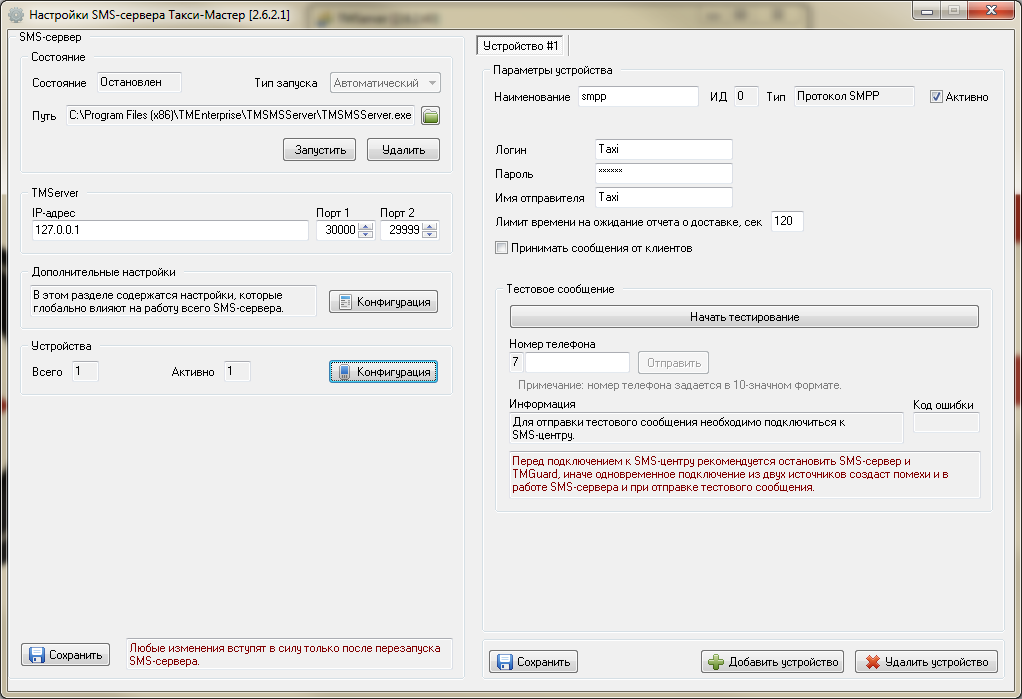Click Сохранить button in SMS-сервер panel
This screenshot has height=699, width=1022.
pyautogui.click(x=65, y=655)
